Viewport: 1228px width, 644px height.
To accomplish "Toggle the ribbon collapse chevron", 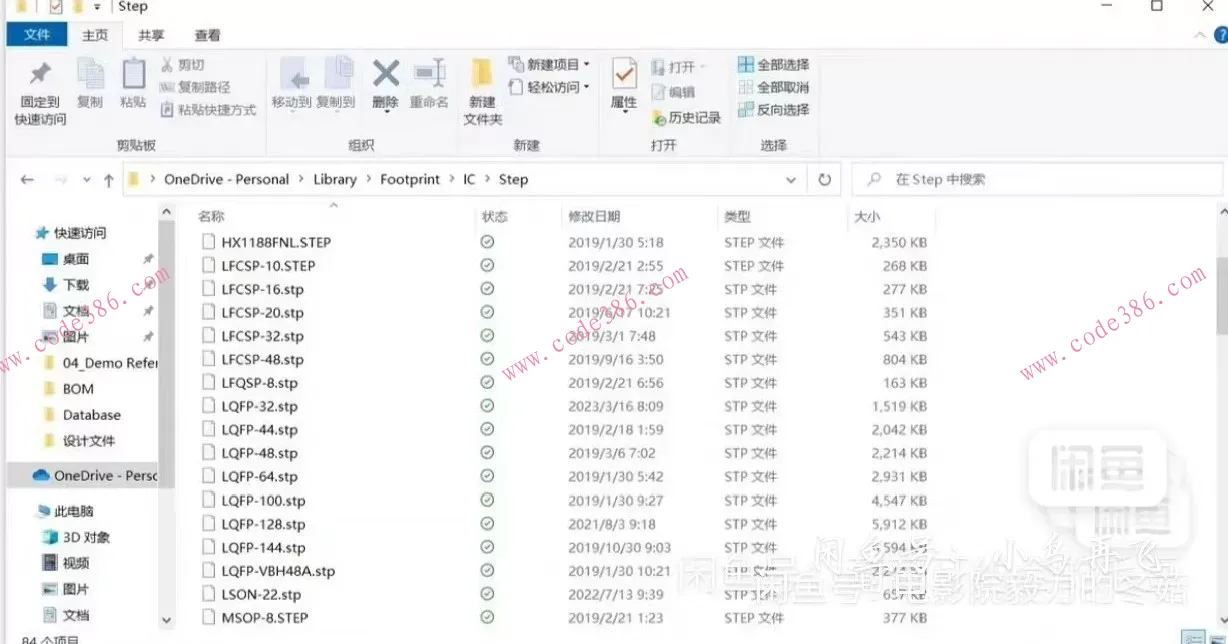I will tap(1198, 33).
